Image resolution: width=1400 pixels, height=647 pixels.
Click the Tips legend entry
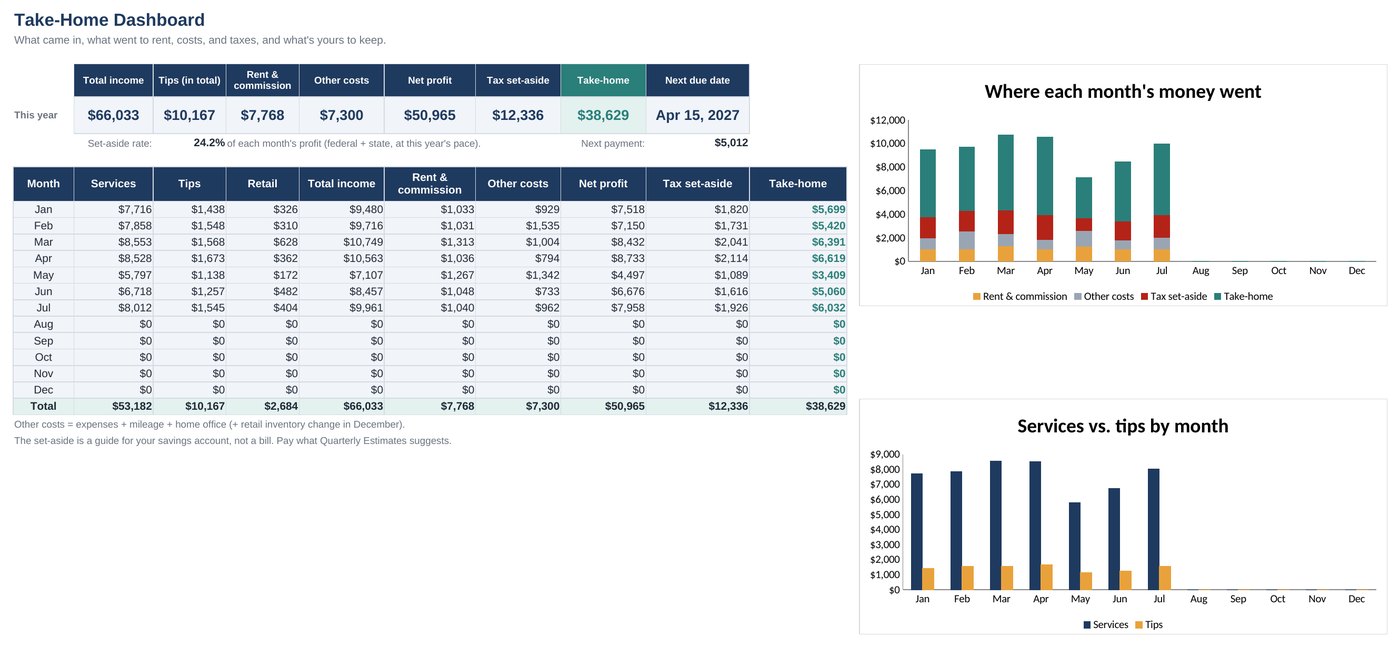[x=1148, y=624]
